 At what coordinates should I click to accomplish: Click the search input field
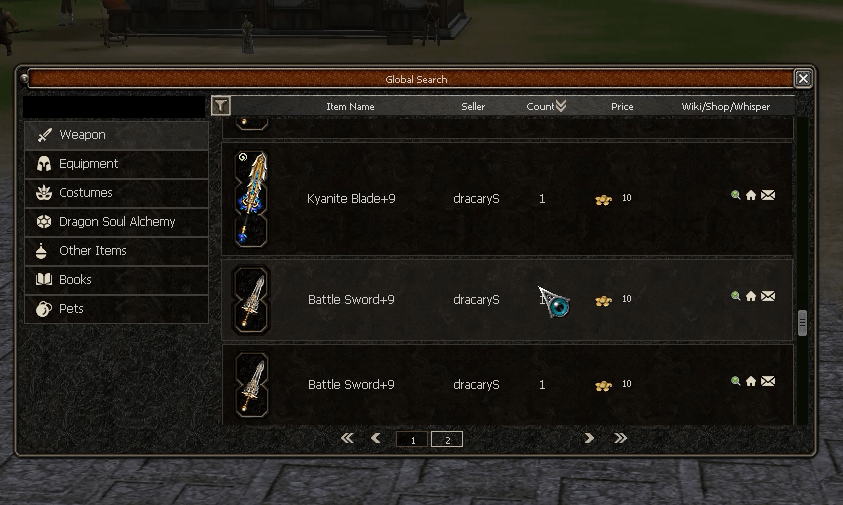coord(114,106)
